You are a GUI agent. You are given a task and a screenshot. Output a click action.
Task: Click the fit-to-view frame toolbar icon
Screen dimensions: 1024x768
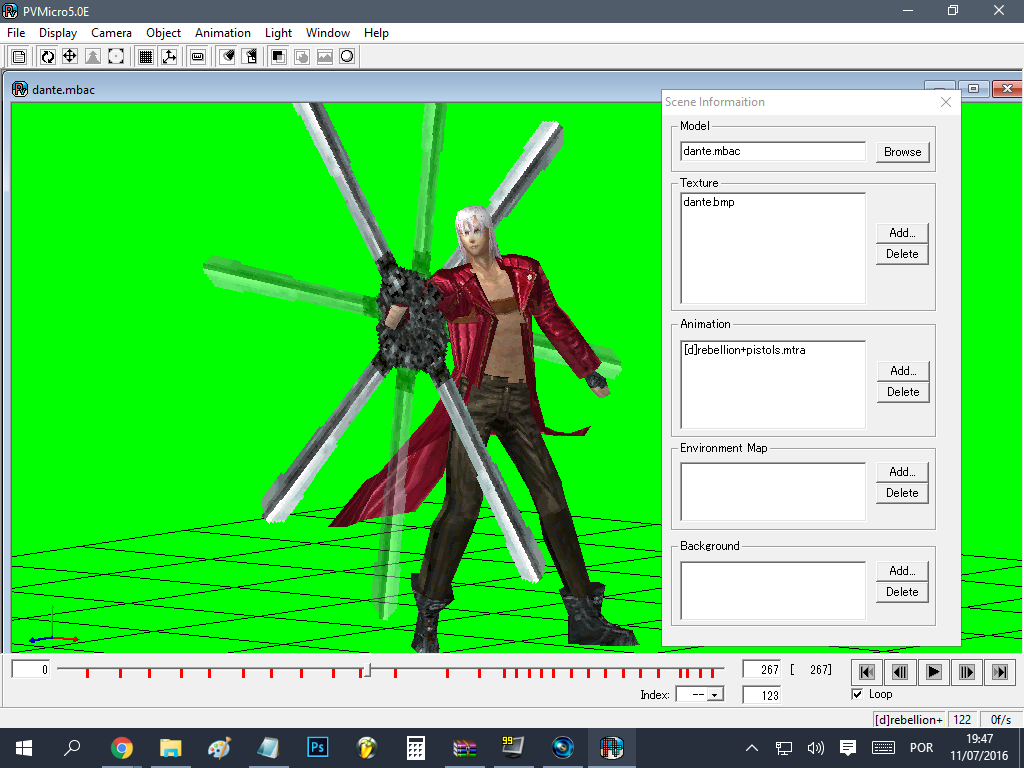(x=116, y=57)
